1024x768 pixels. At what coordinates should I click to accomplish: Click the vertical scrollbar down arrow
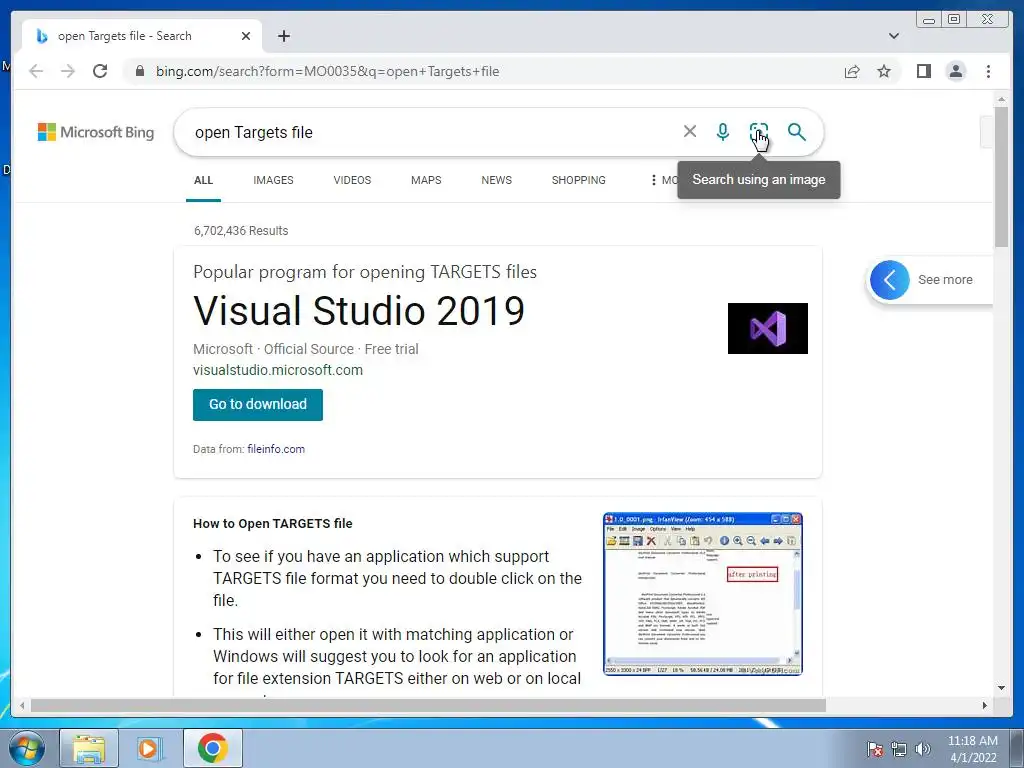tap(1001, 688)
